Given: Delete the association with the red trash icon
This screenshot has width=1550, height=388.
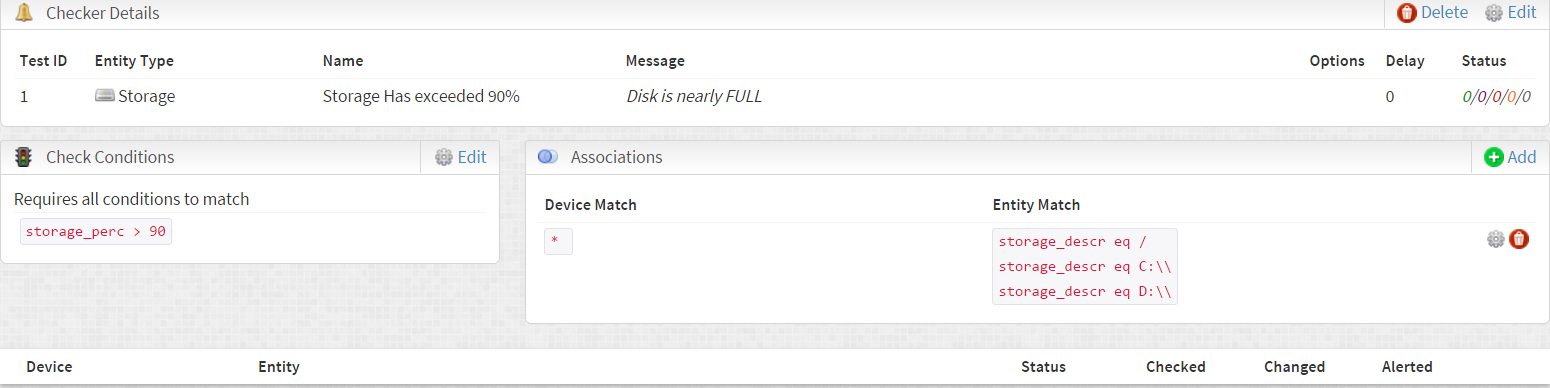Looking at the screenshot, I should click(x=1519, y=239).
